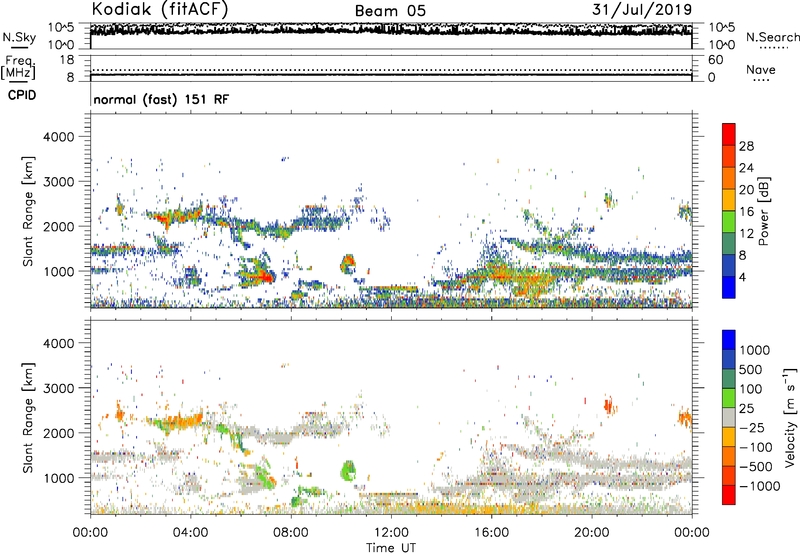Click the velocity panel 'Slant Range [km]' label
The width and height of the screenshot is (800, 554).
pyautogui.click(x=28, y=418)
